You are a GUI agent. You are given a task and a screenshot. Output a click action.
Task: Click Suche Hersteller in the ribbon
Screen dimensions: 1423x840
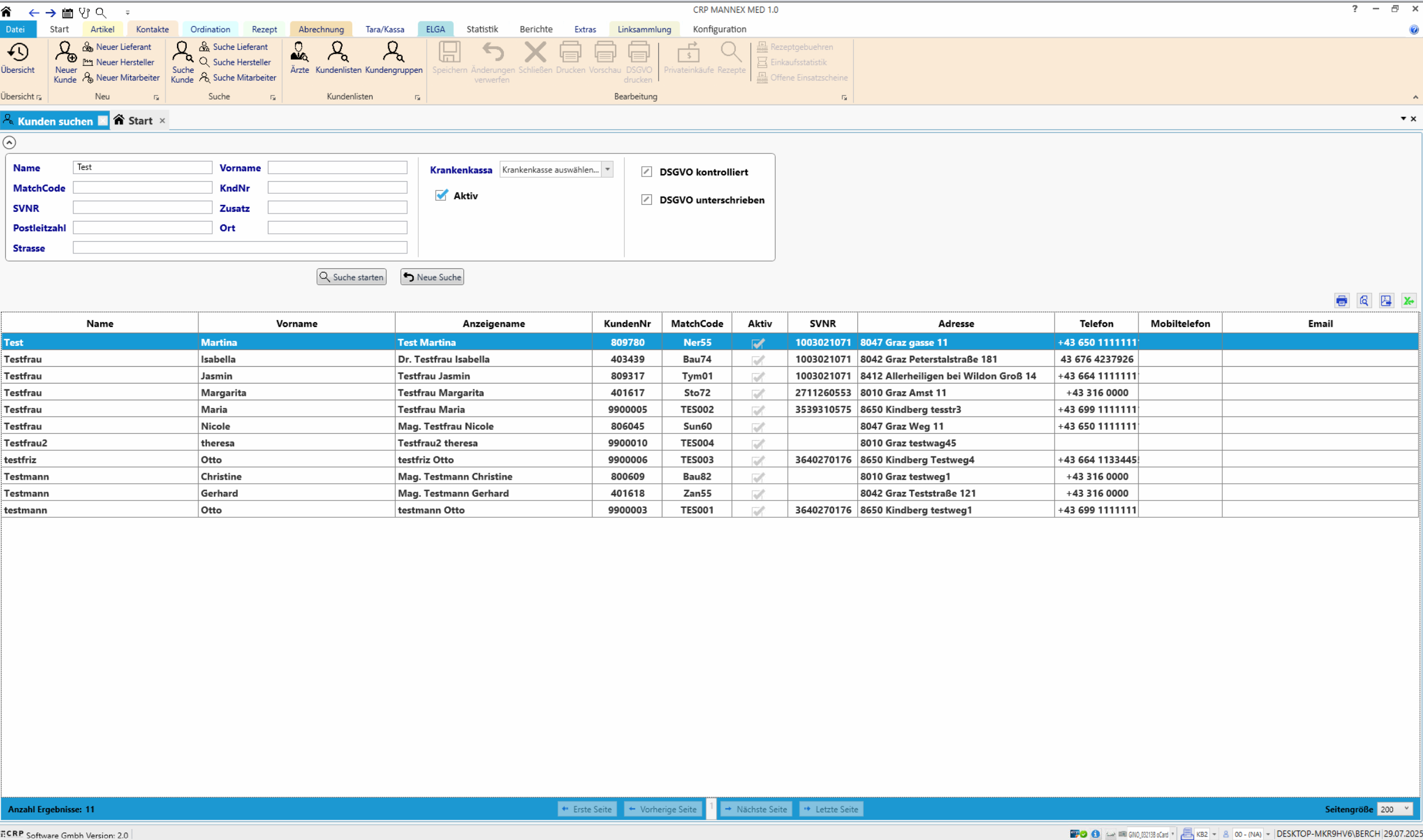[235, 62]
